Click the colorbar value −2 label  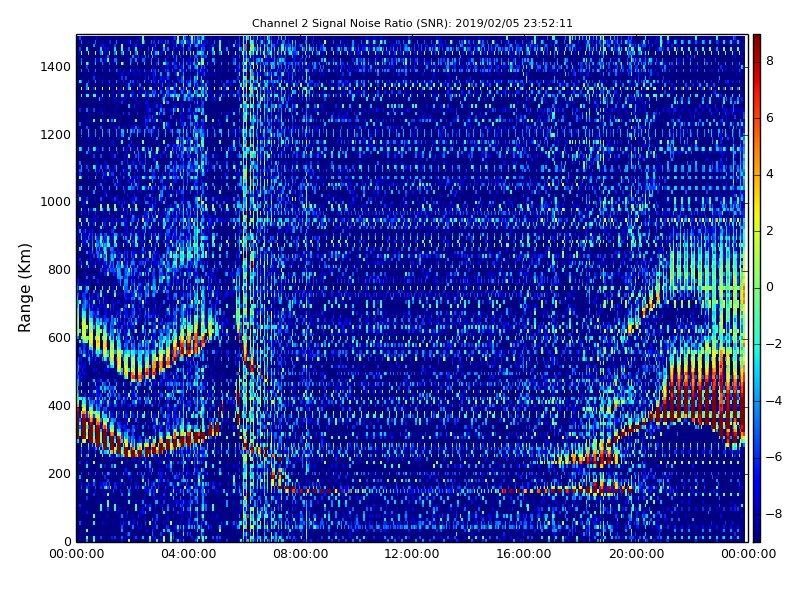tap(774, 344)
